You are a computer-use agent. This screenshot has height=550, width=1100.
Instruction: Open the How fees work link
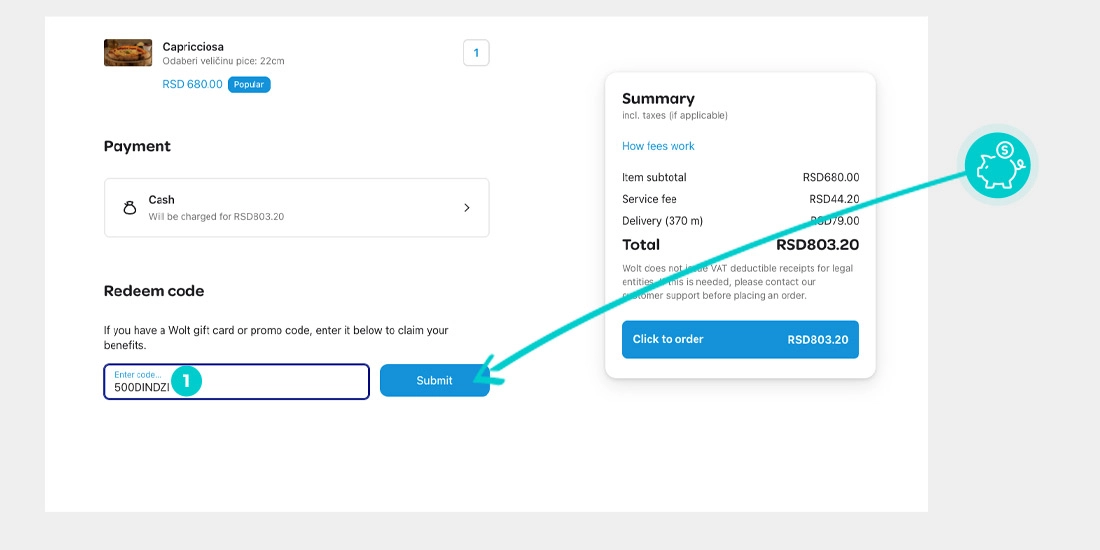pos(658,146)
